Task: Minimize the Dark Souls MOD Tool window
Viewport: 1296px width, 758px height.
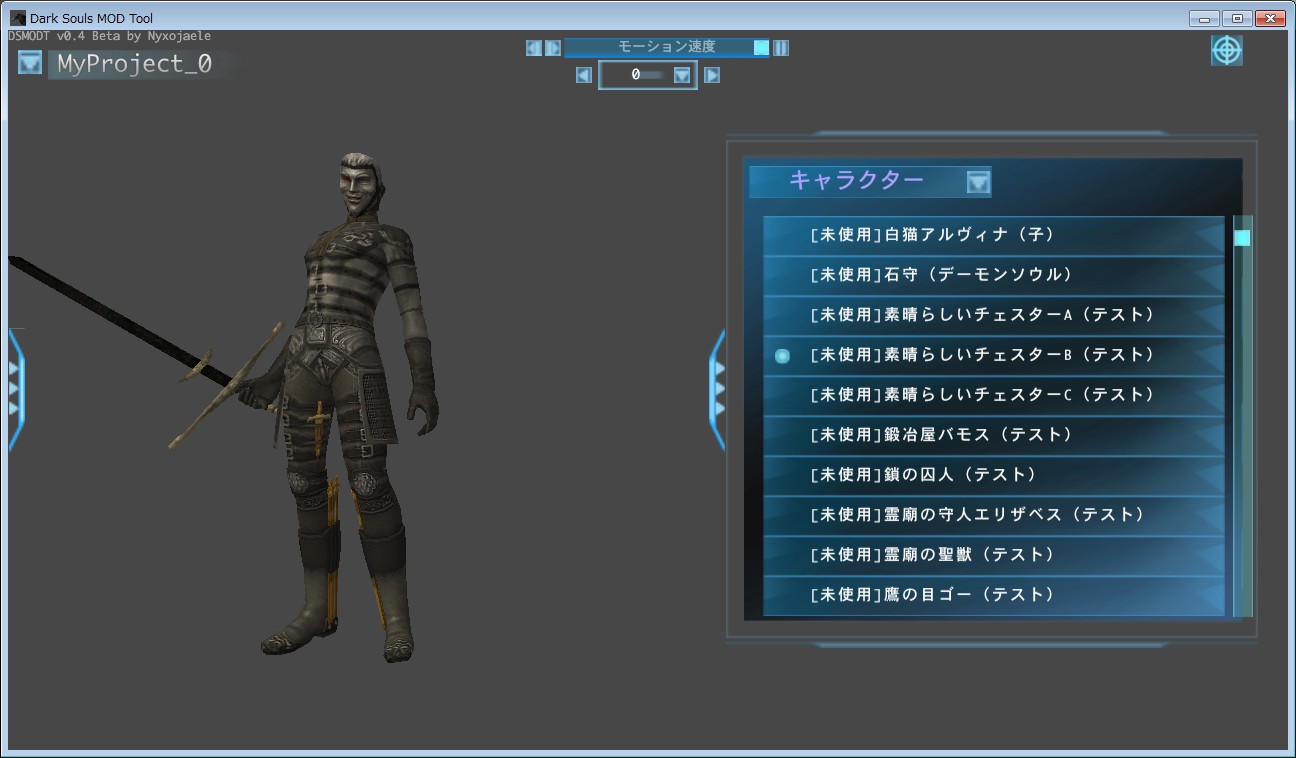Action: [x=1204, y=18]
